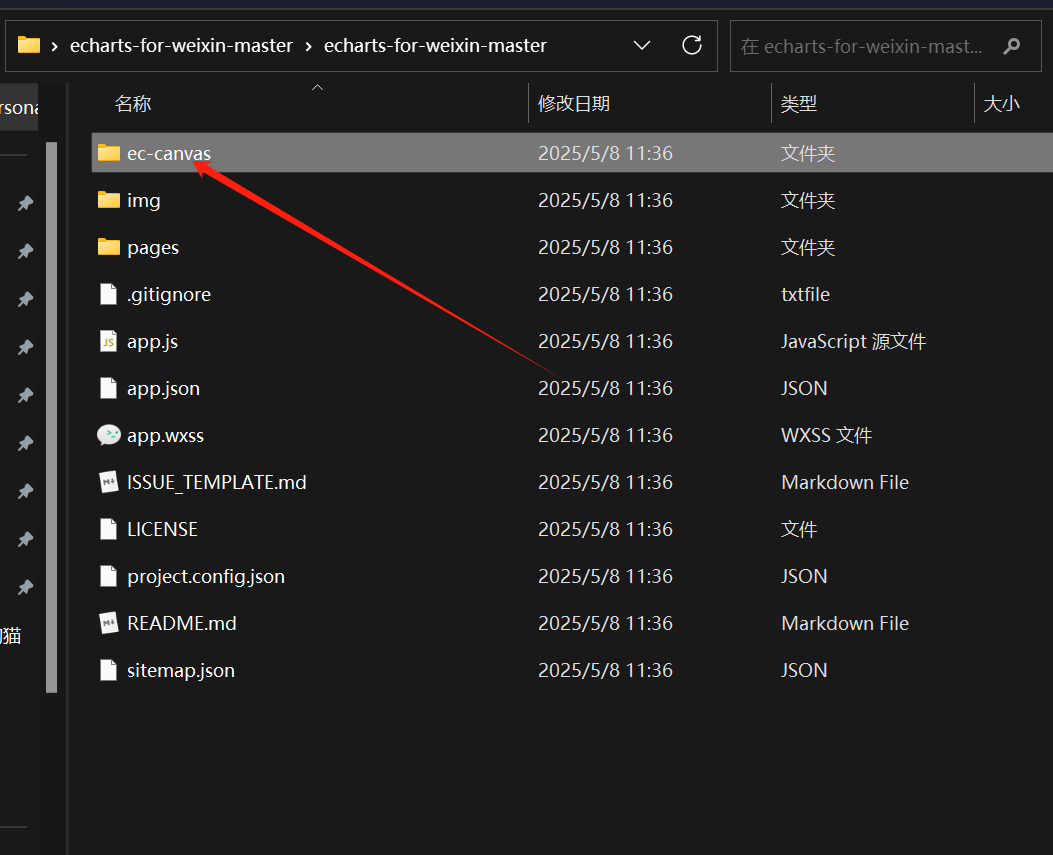Screen dimensions: 1053x855
Task: Select the pages folder name
Action: pyautogui.click(x=153, y=247)
